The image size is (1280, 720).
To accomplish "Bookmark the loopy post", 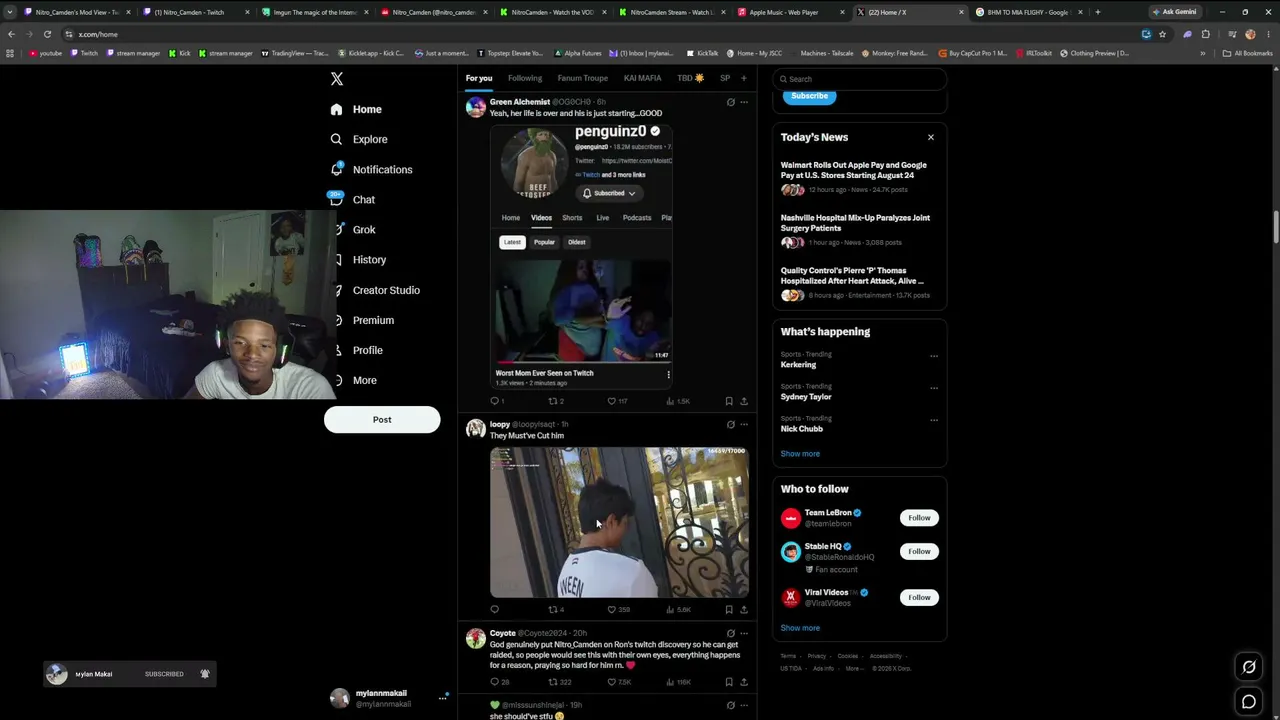I will 729,609.
